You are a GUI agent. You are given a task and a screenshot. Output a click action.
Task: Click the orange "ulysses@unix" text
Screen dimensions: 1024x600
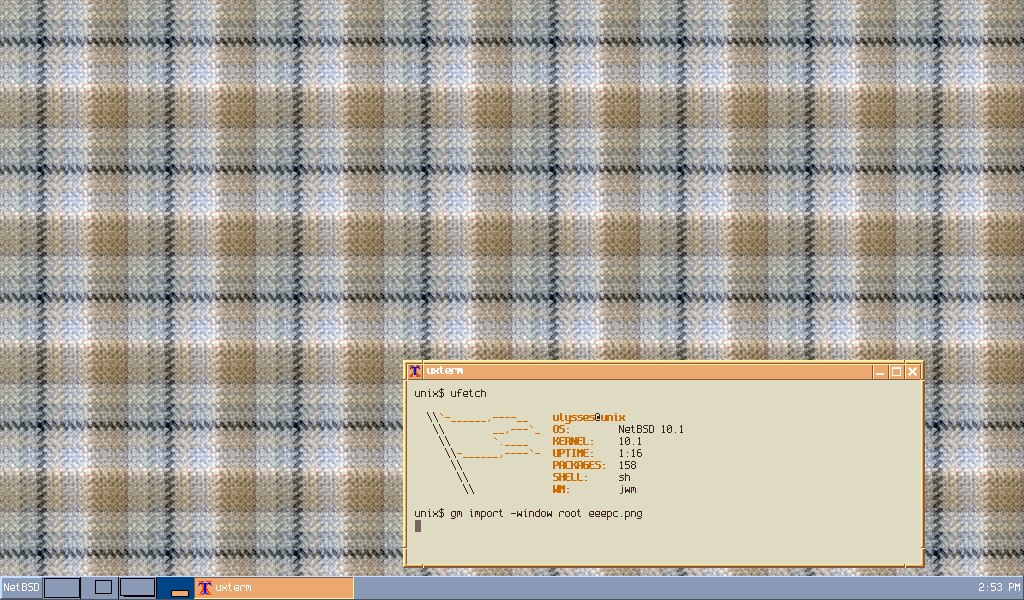tap(588, 417)
